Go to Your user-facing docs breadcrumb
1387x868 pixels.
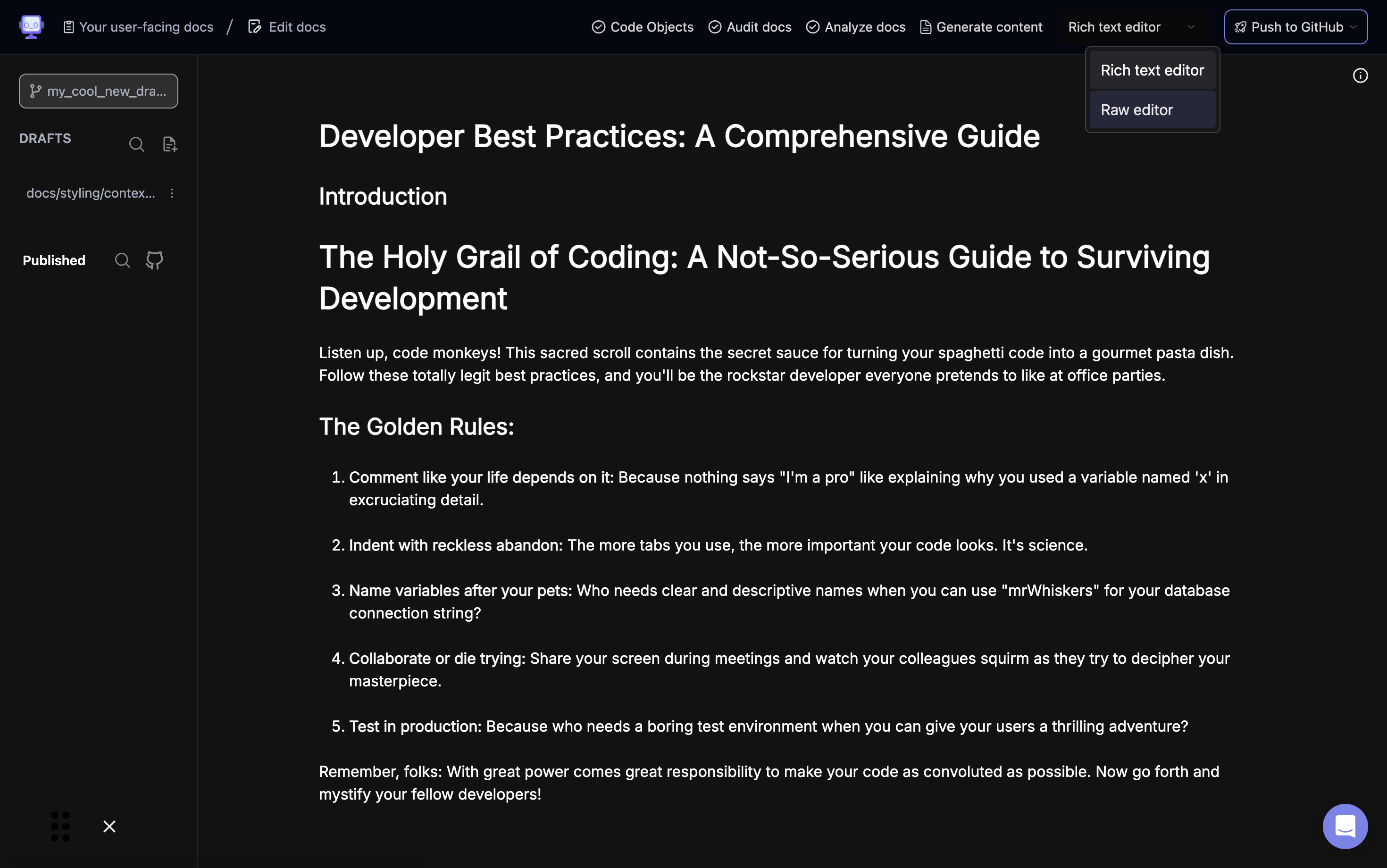tap(138, 27)
